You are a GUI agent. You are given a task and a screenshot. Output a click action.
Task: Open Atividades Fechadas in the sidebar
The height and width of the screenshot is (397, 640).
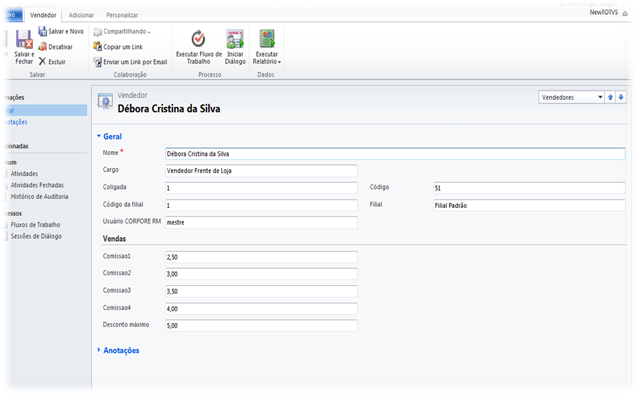click(x=37, y=185)
